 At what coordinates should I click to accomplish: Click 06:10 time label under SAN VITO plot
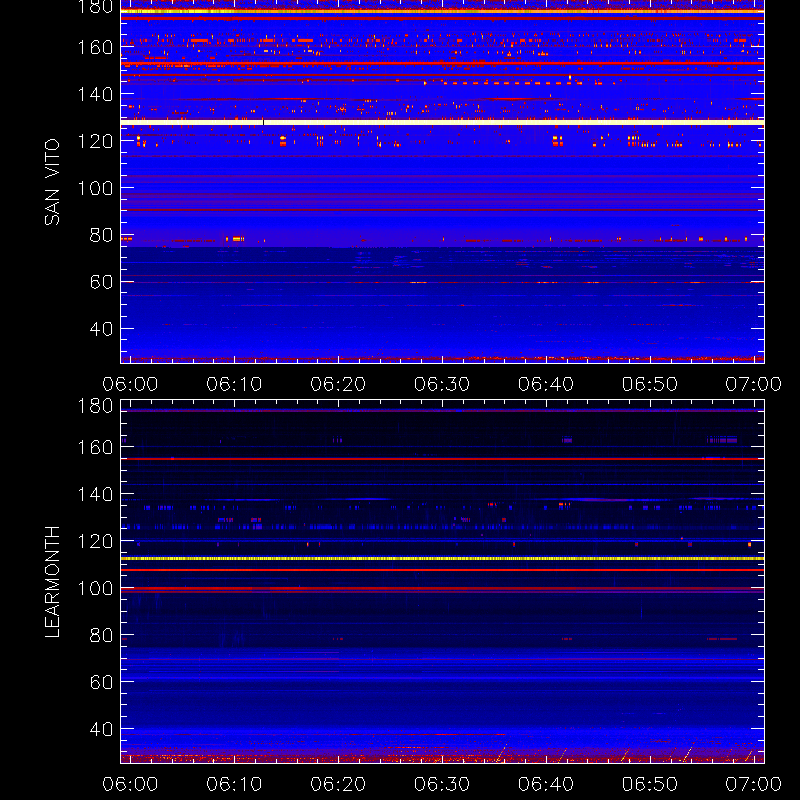[234, 384]
